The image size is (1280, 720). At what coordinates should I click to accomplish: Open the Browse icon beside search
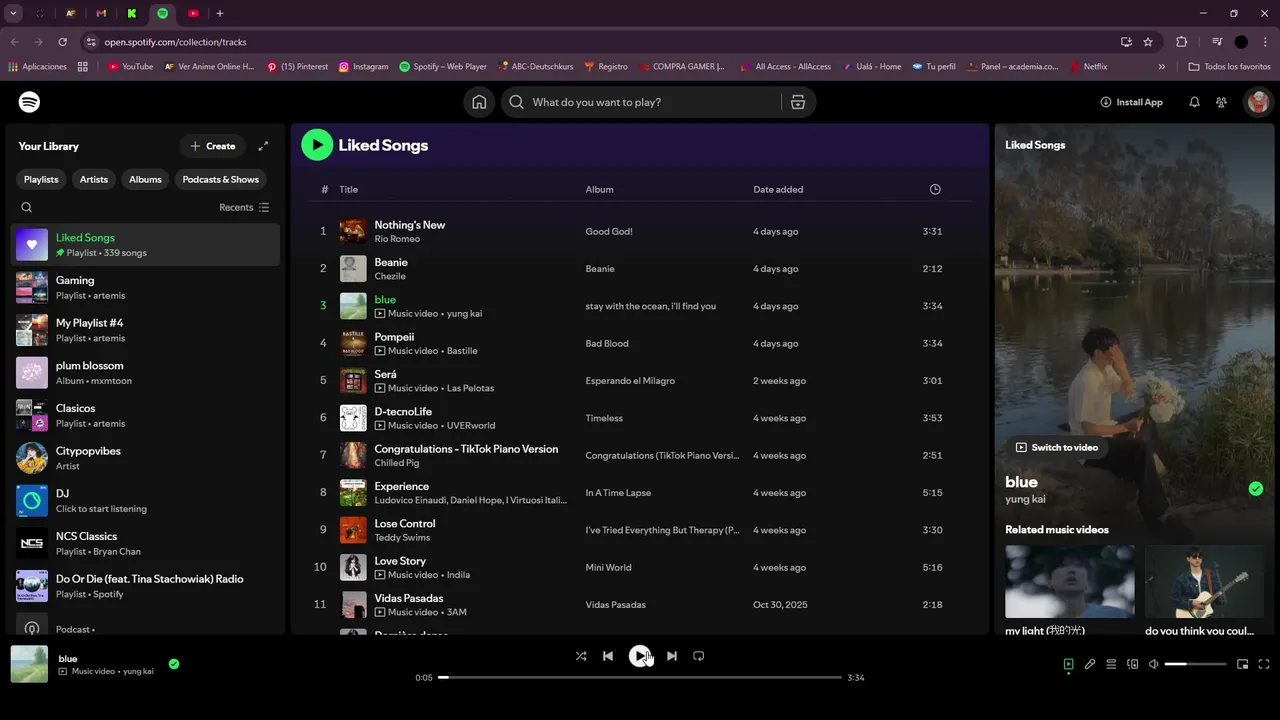[798, 102]
